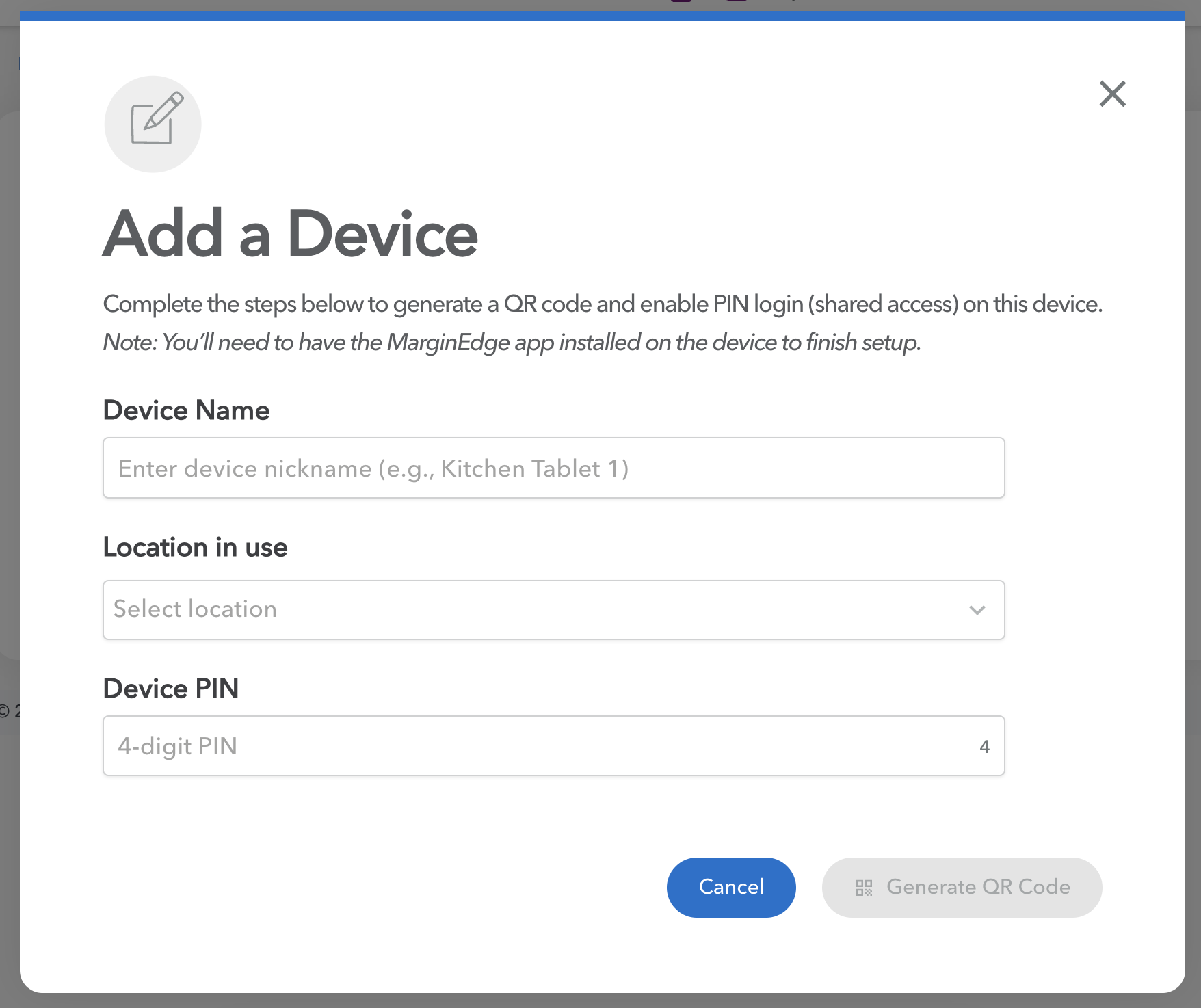Expand the location chevron arrow

(x=977, y=610)
